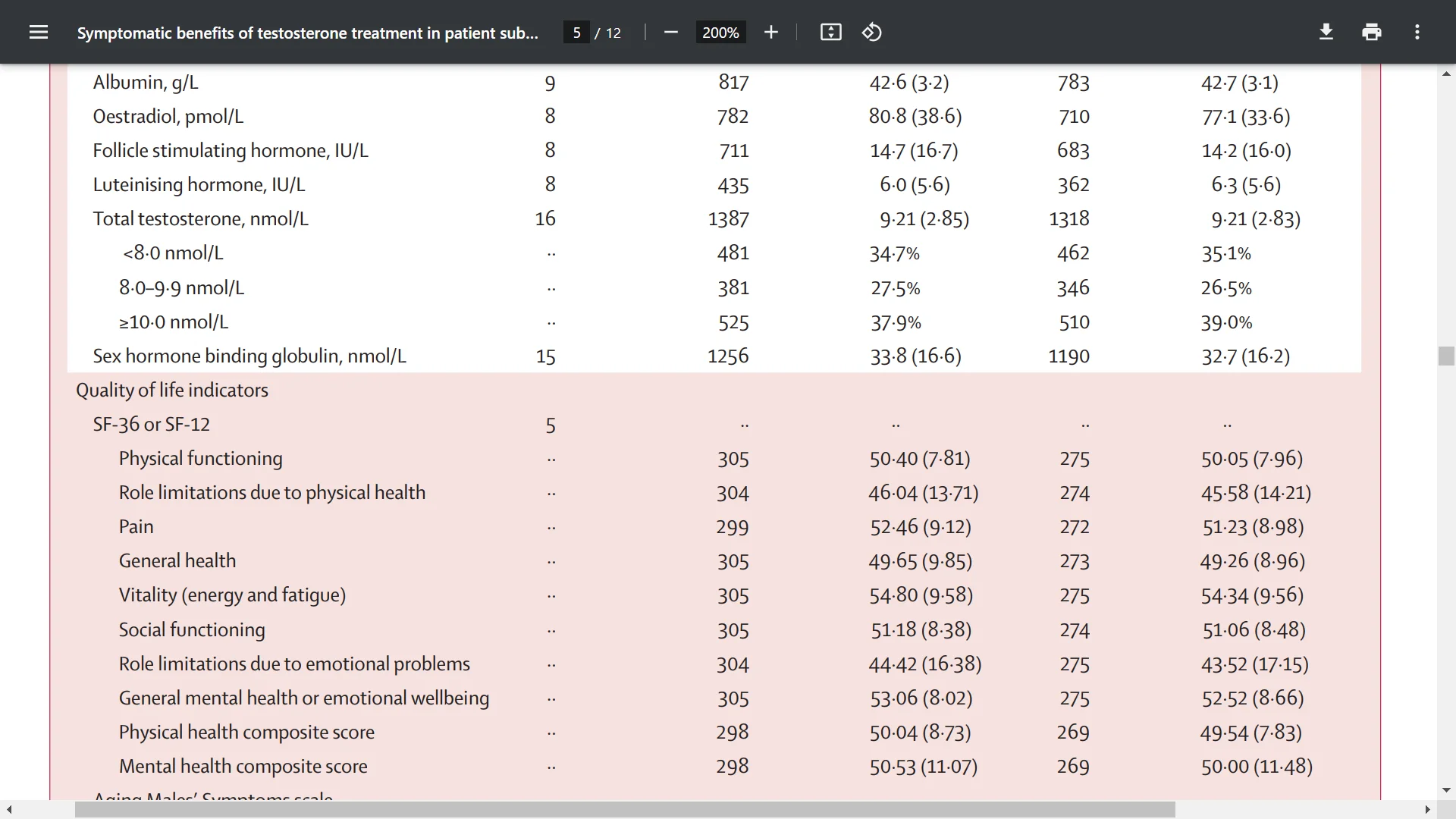Select 'Physical health composite score' label
Image resolution: width=1456 pixels, height=819 pixels.
click(x=246, y=733)
